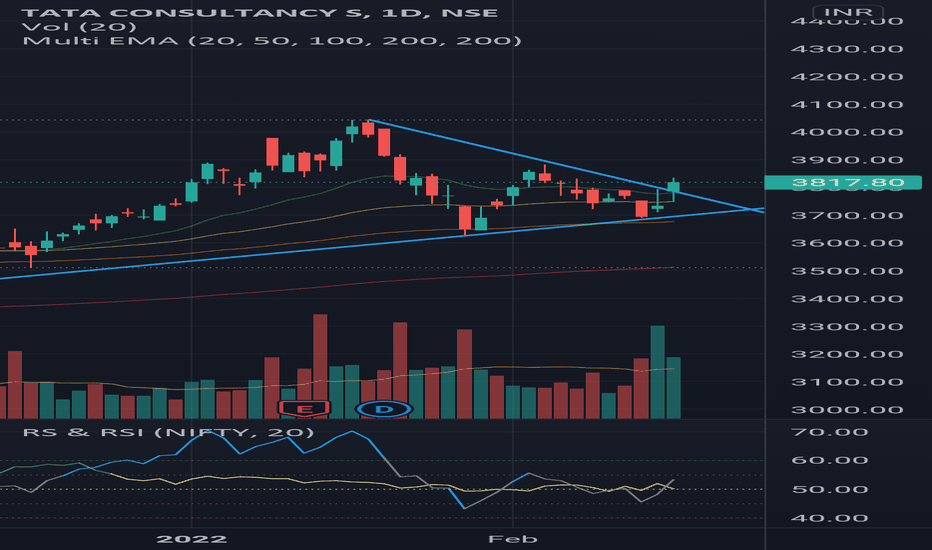The image size is (932, 550).
Task: Click the 50.00 RSI axis label
Action: click(830, 489)
